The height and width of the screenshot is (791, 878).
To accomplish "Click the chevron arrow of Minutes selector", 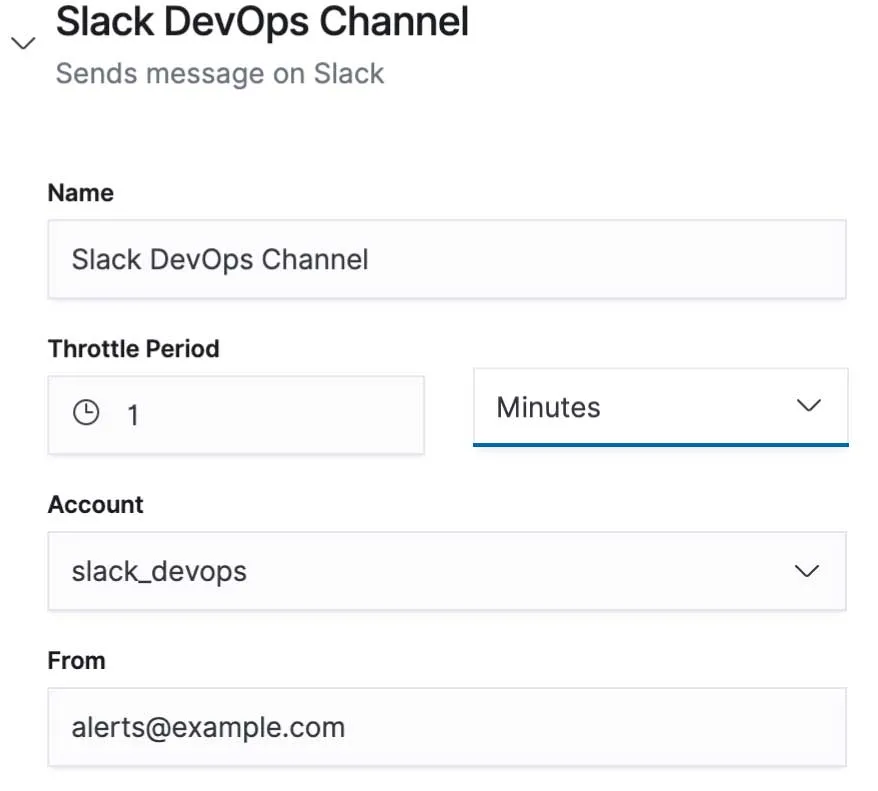I will click(807, 406).
